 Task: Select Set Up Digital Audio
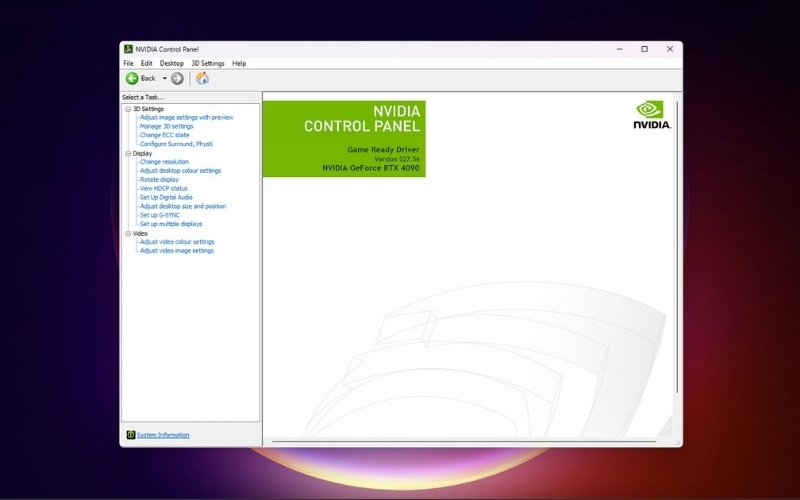(x=166, y=197)
